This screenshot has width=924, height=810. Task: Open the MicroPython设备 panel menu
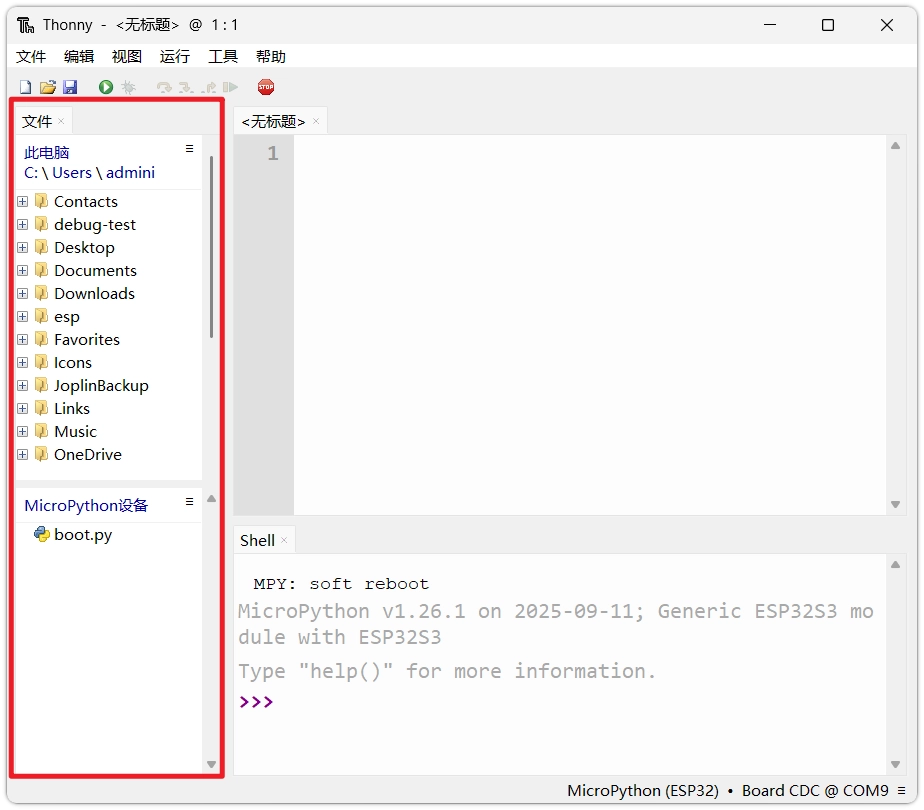pyautogui.click(x=189, y=502)
